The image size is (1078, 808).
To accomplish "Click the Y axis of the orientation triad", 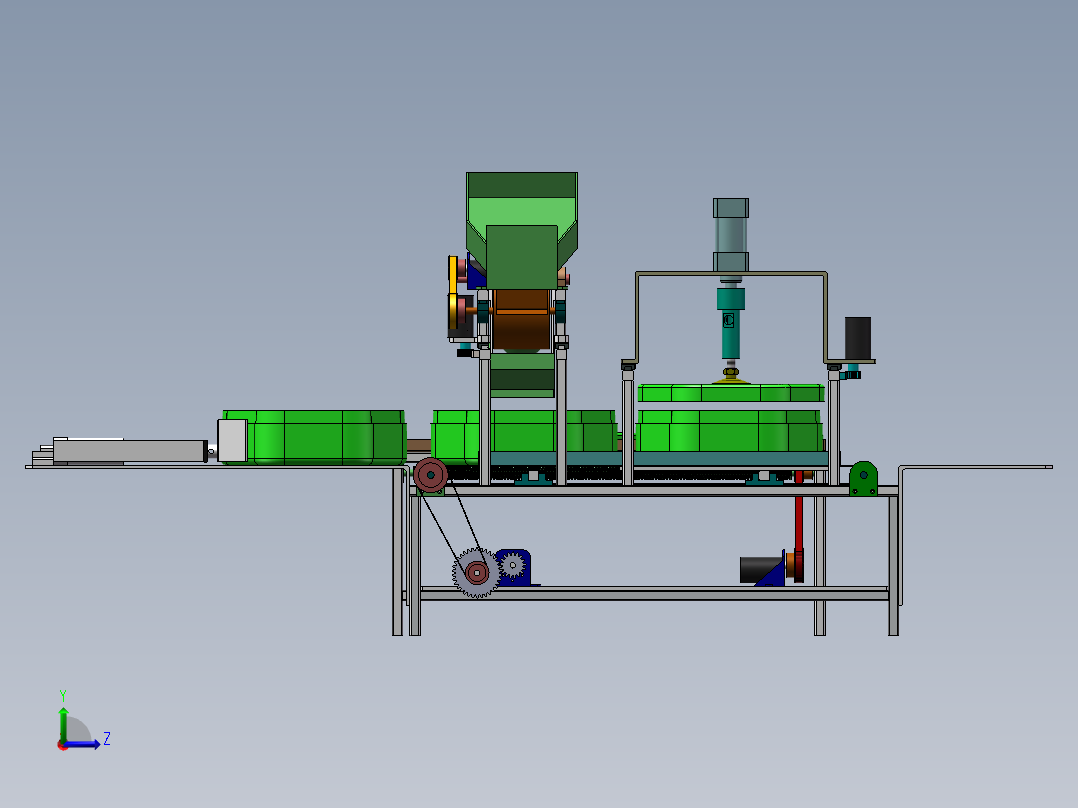I will [63, 723].
